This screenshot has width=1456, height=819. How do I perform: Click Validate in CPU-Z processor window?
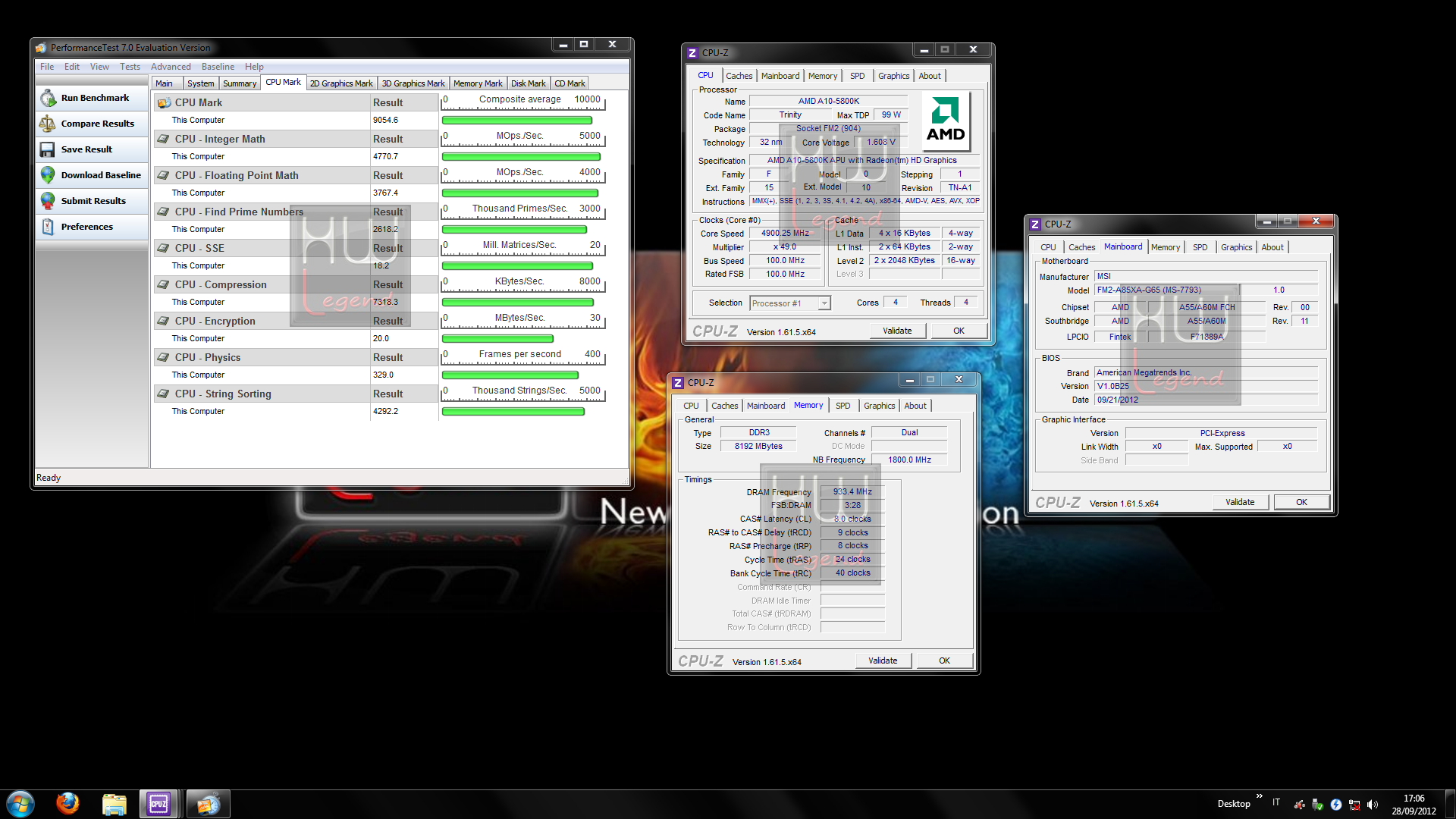click(897, 331)
